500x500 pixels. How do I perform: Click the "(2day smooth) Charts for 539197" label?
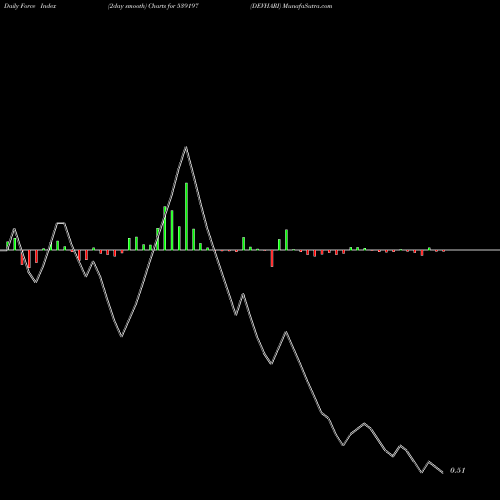(x=153, y=6)
